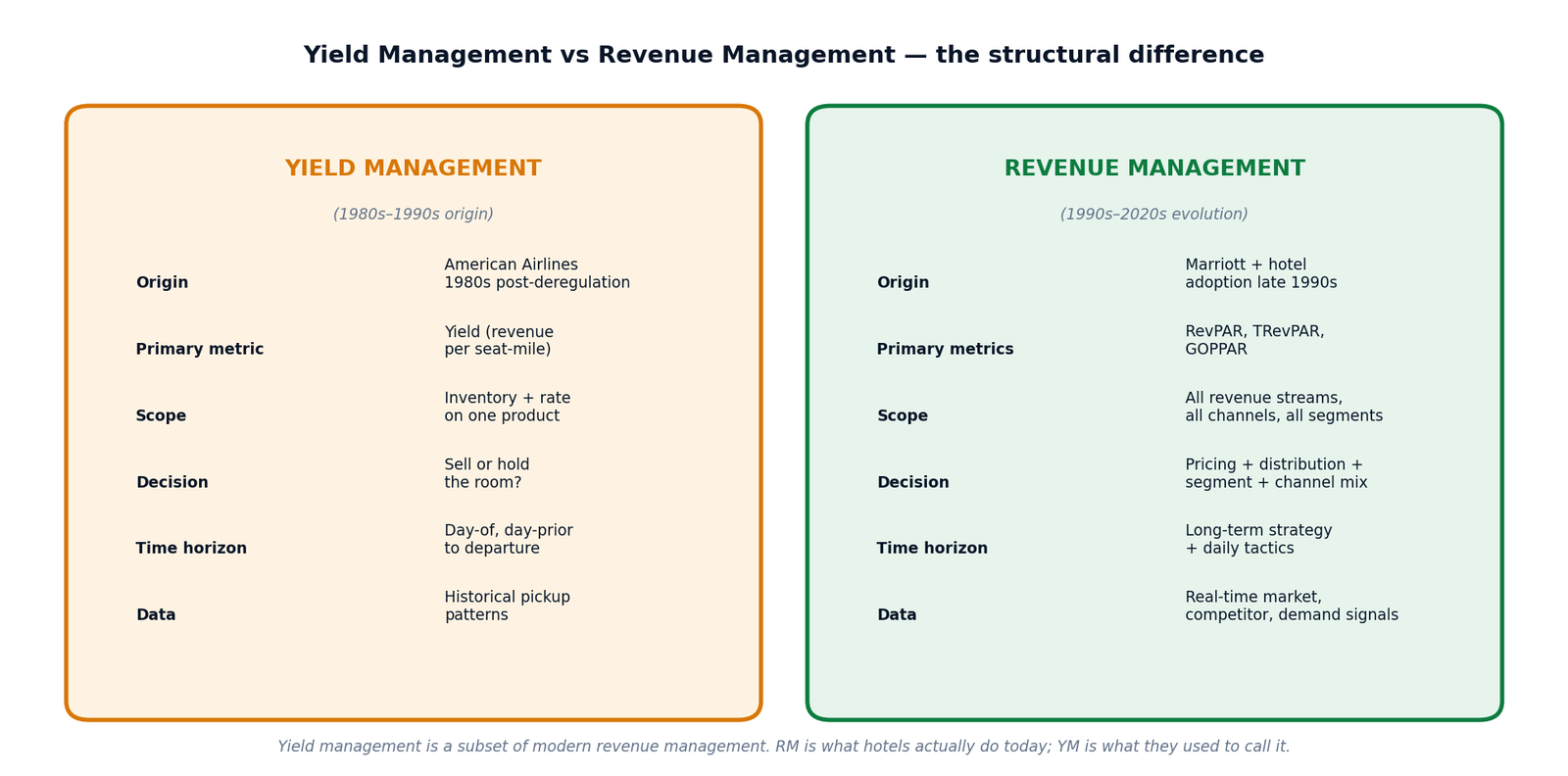The height and width of the screenshot is (776, 1568).
Task: Select 'Long-term strategy + daily tactics' text
Action: [1258, 540]
